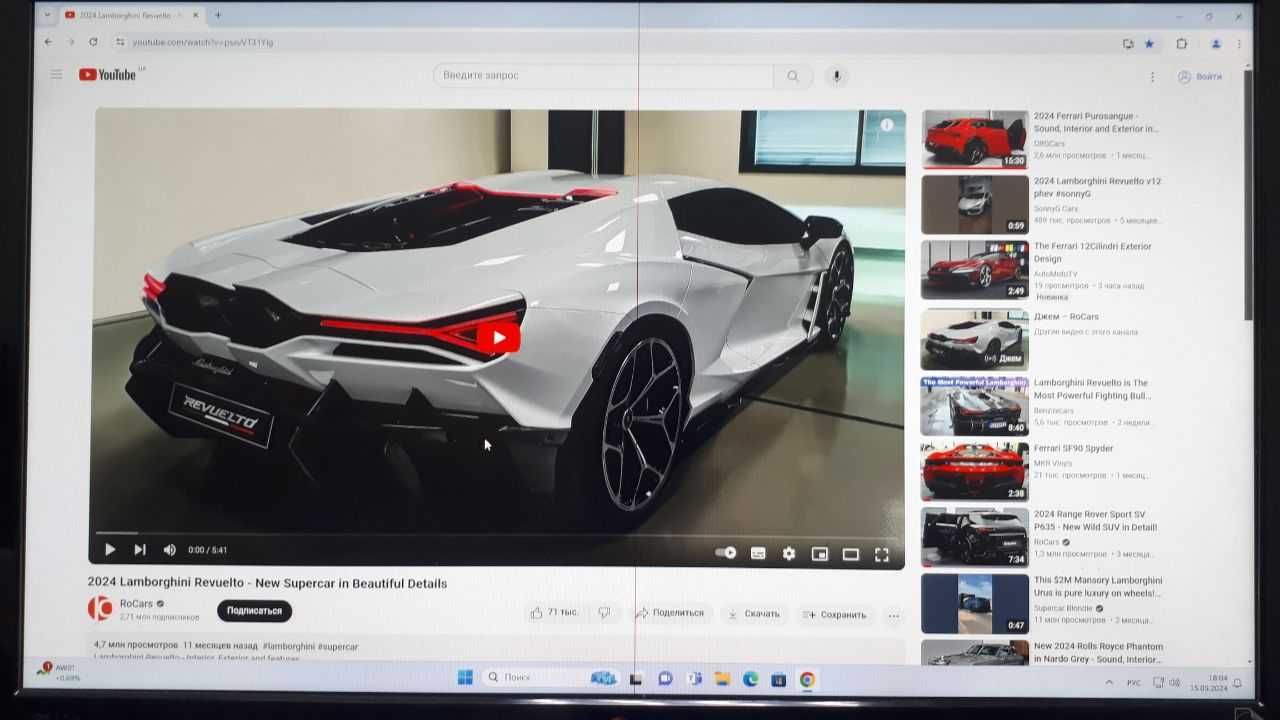The width and height of the screenshot is (1280, 720).
Task: Open Chrome profile avatar
Action: 1216,44
